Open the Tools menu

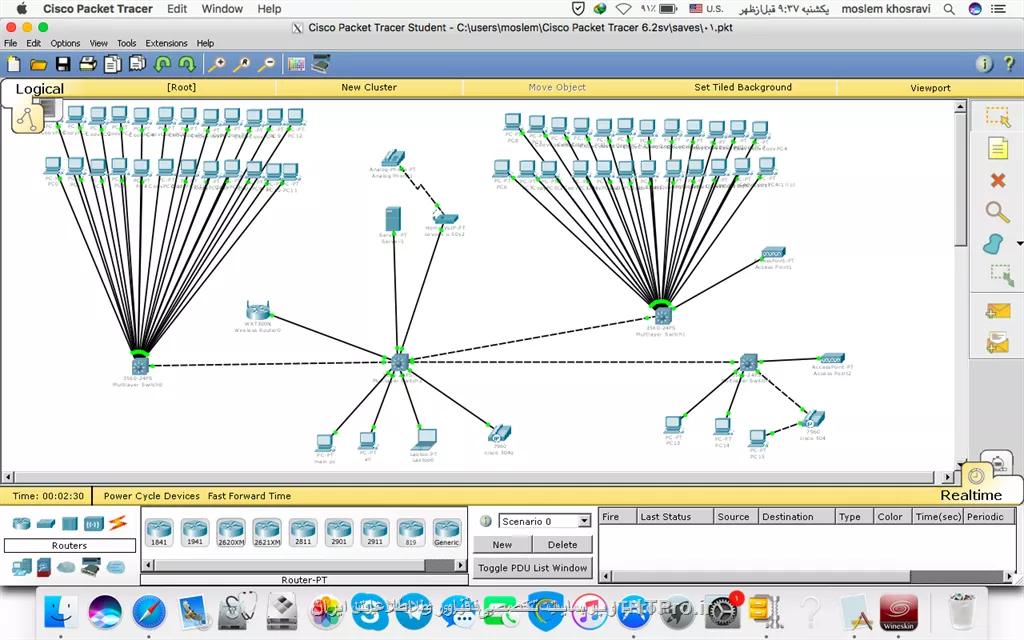click(x=127, y=43)
